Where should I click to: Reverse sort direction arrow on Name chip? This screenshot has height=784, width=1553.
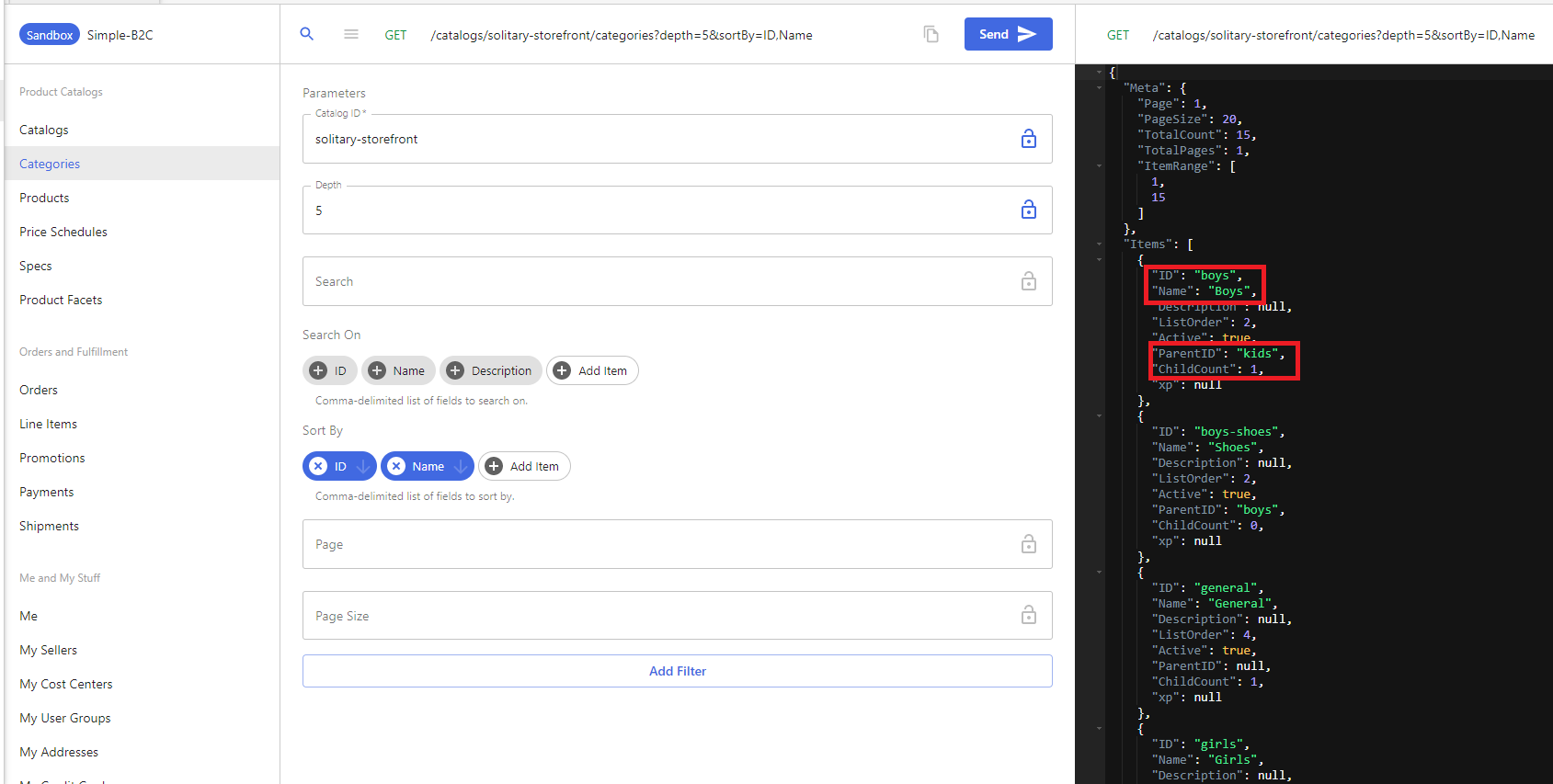pos(461,466)
